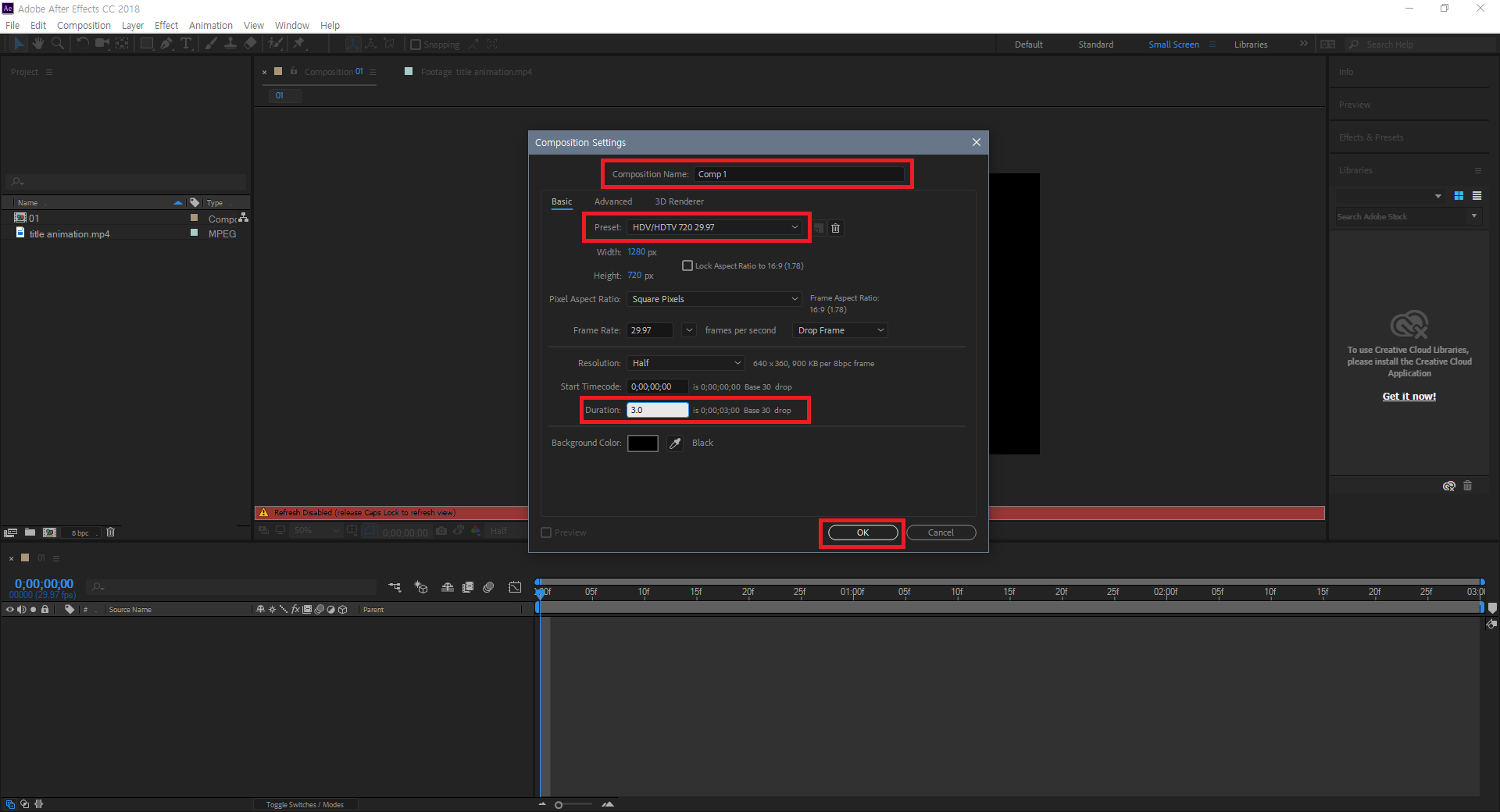Select the Rotation tool
The width and height of the screenshot is (1500, 812).
point(83,44)
